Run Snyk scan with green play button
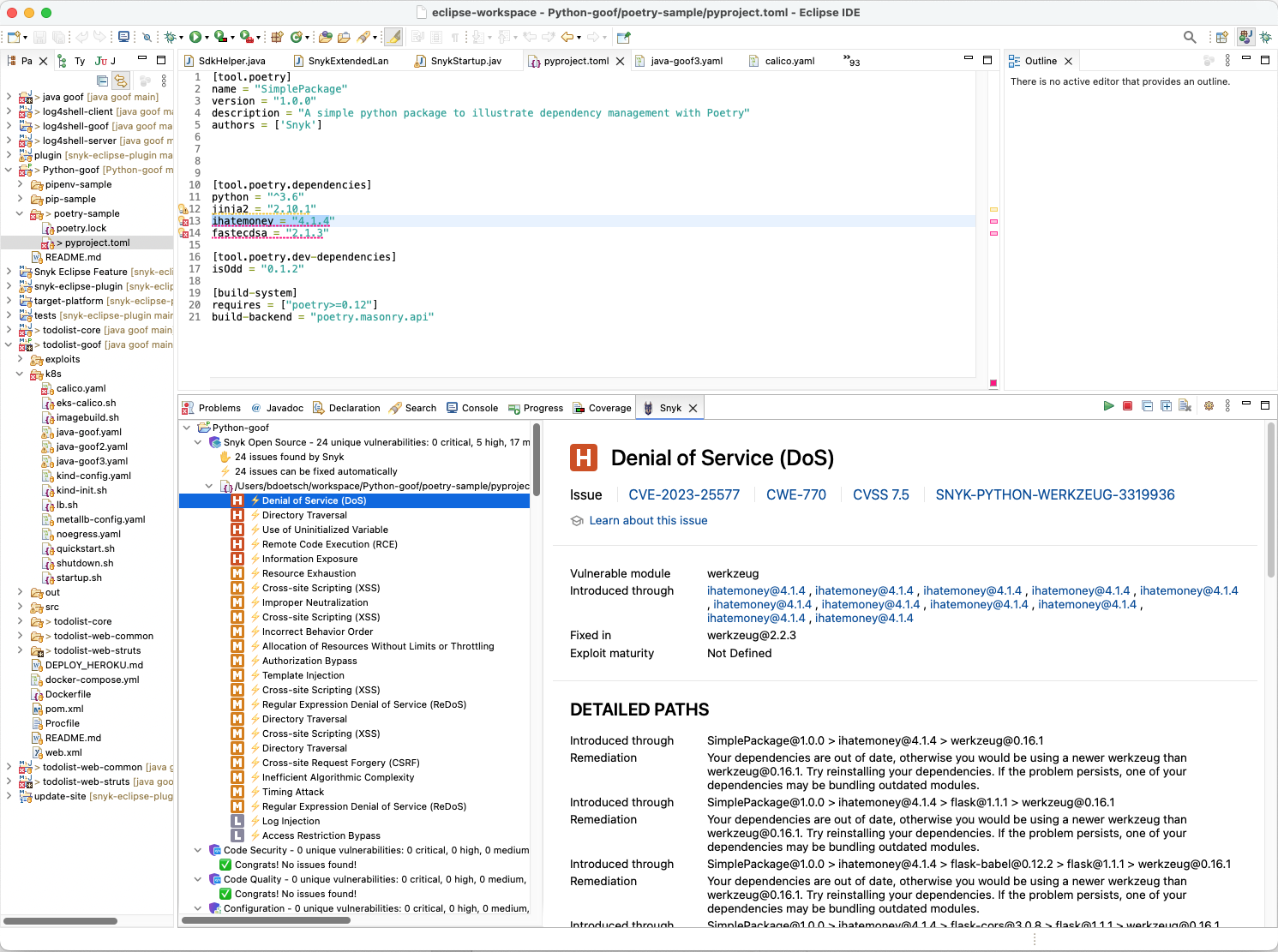1278x952 pixels. click(1108, 406)
